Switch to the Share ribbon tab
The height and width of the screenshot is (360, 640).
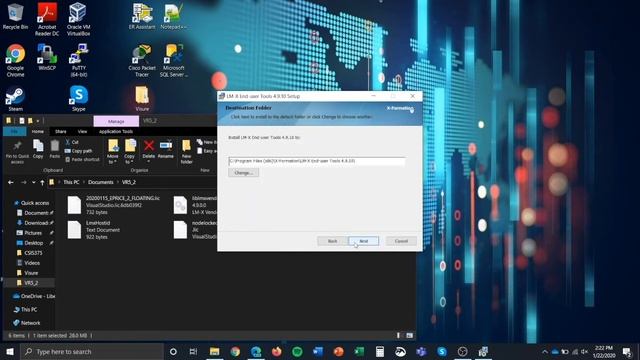click(60, 131)
